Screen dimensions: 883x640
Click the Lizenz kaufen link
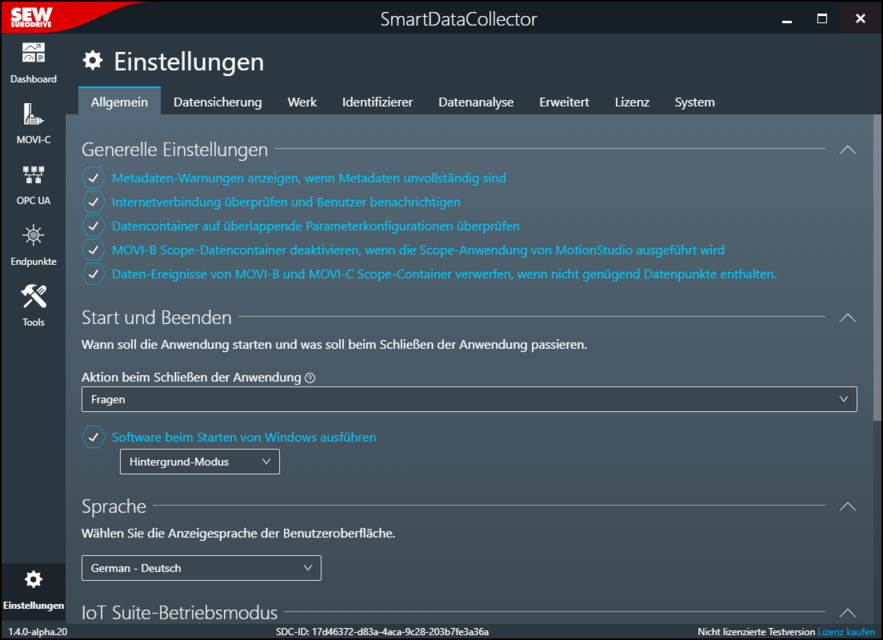pos(845,632)
